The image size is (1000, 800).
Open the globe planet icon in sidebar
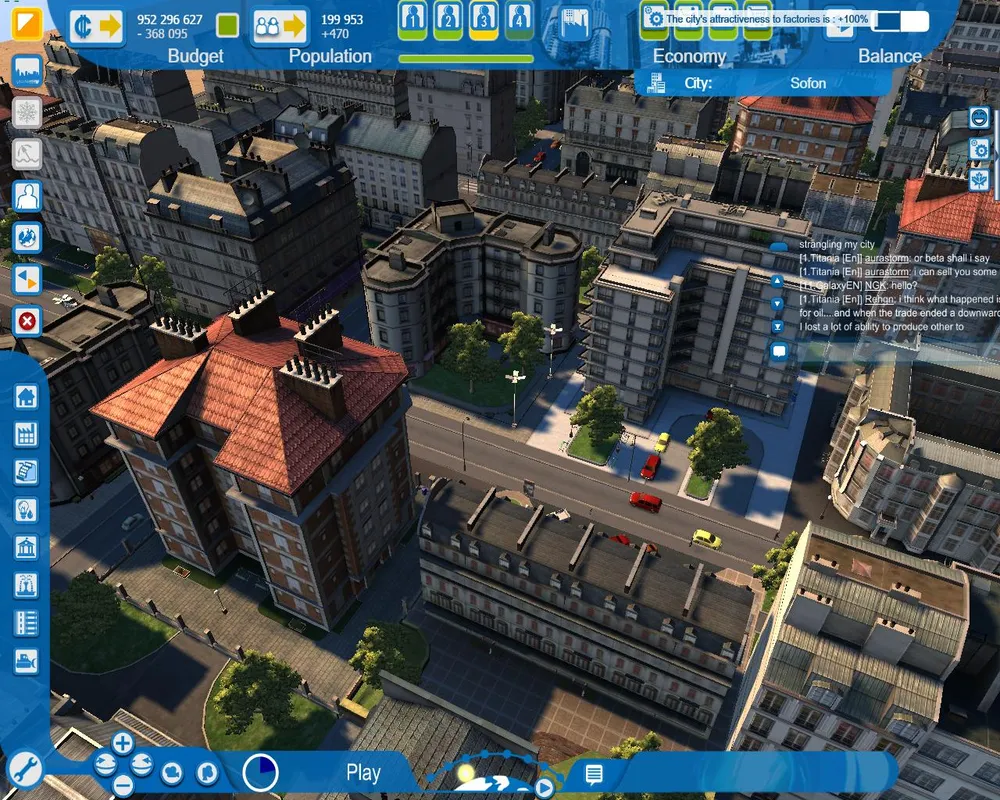pyautogui.click(x=27, y=238)
